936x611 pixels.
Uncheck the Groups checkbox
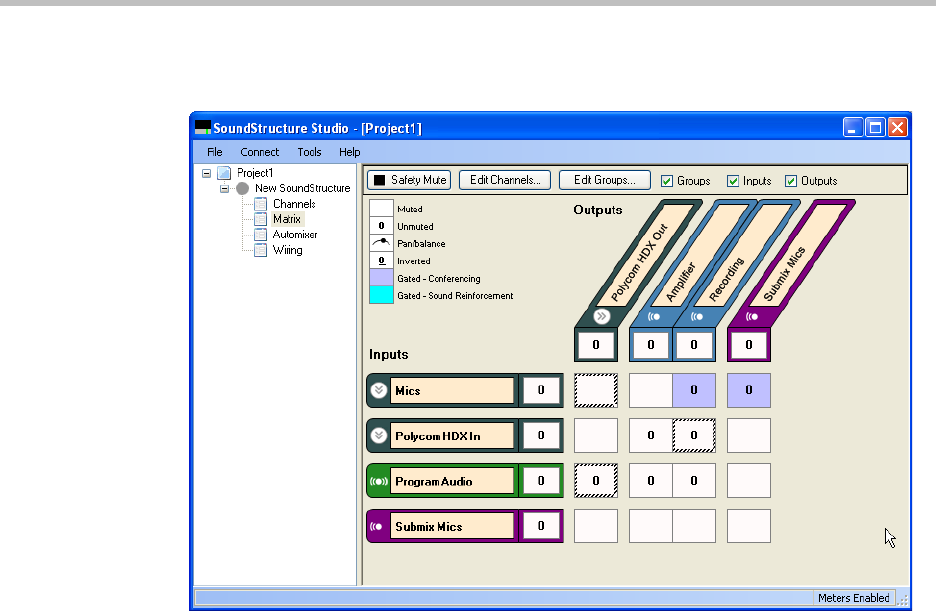pyautogui.click(x=667, y=181)
